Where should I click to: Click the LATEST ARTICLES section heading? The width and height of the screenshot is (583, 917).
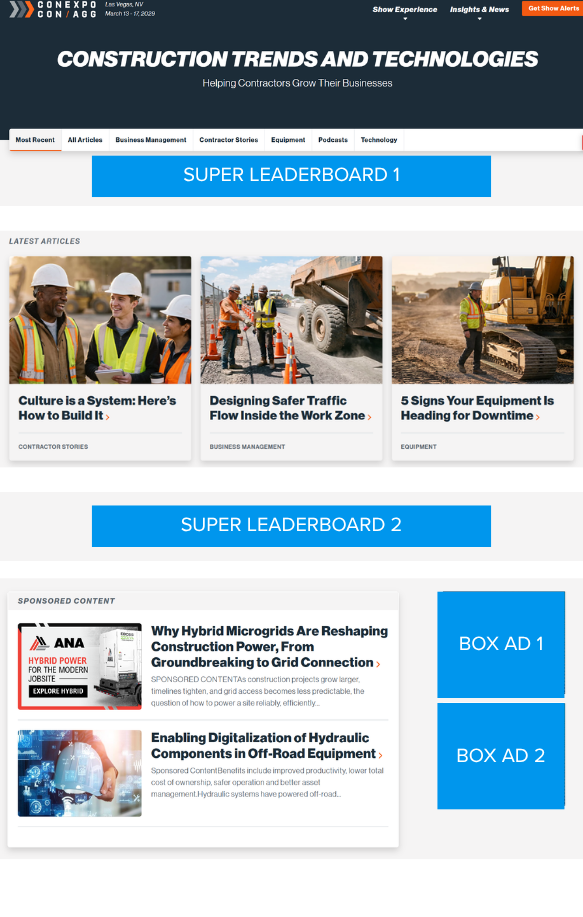pyautogui.click(x=44, y=241)
